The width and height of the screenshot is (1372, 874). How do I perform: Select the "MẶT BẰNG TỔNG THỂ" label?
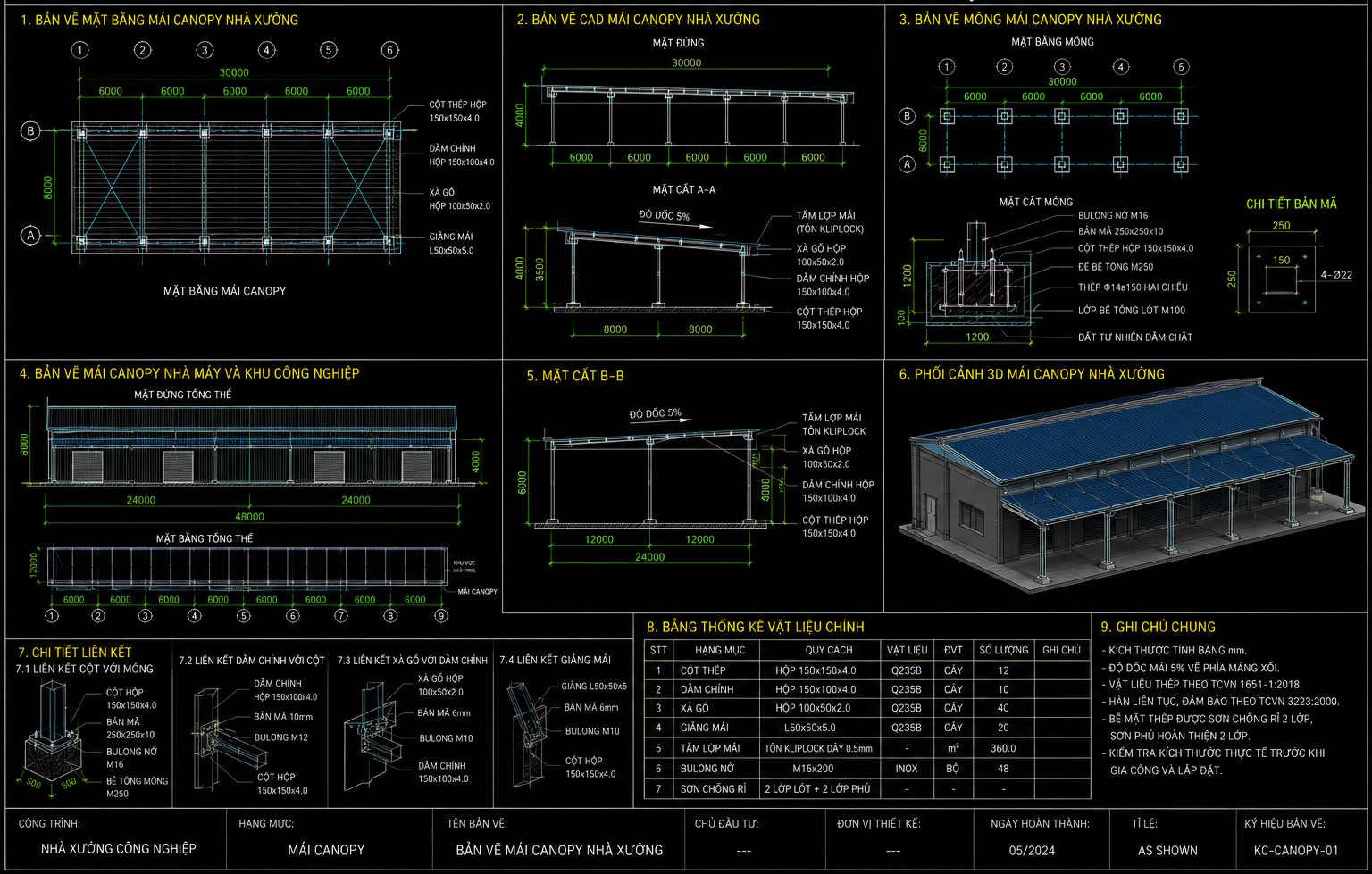click(205, 539)
